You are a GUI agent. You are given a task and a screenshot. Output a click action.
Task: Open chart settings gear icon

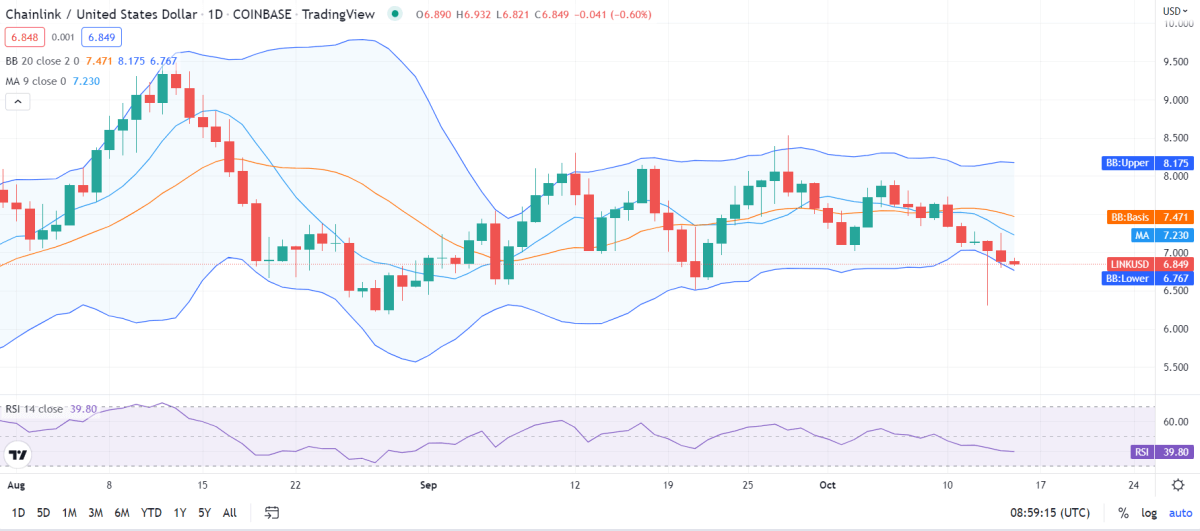click(1178, 485)
